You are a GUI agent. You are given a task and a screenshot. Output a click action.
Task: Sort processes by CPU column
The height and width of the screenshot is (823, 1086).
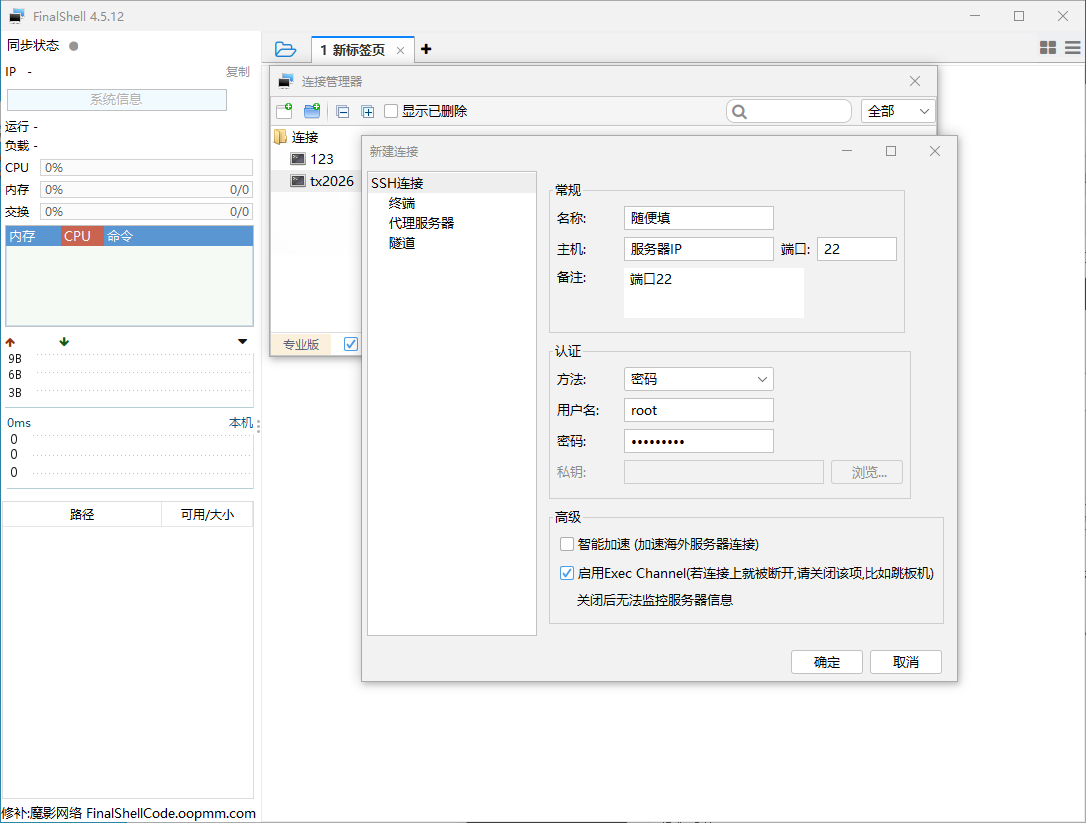coord(82,236)
